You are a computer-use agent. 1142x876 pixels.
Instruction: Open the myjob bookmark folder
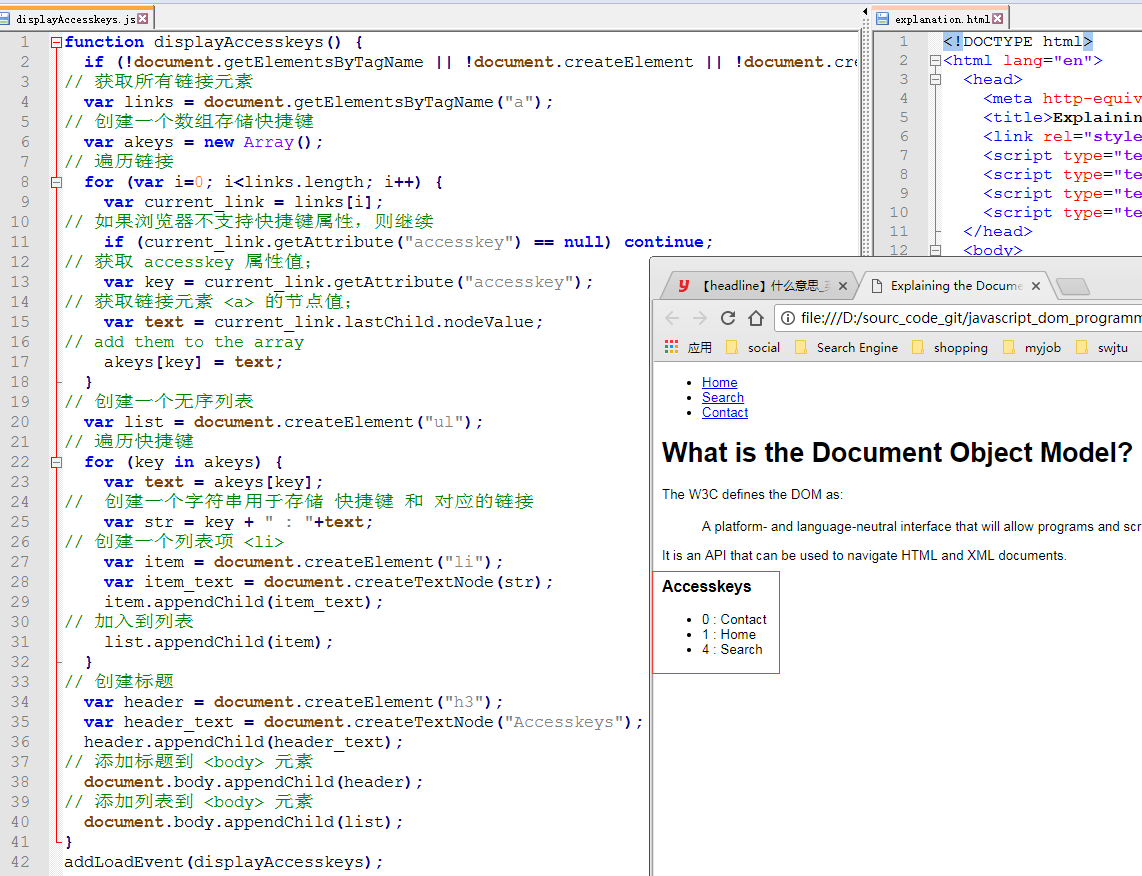[1032, 347]
